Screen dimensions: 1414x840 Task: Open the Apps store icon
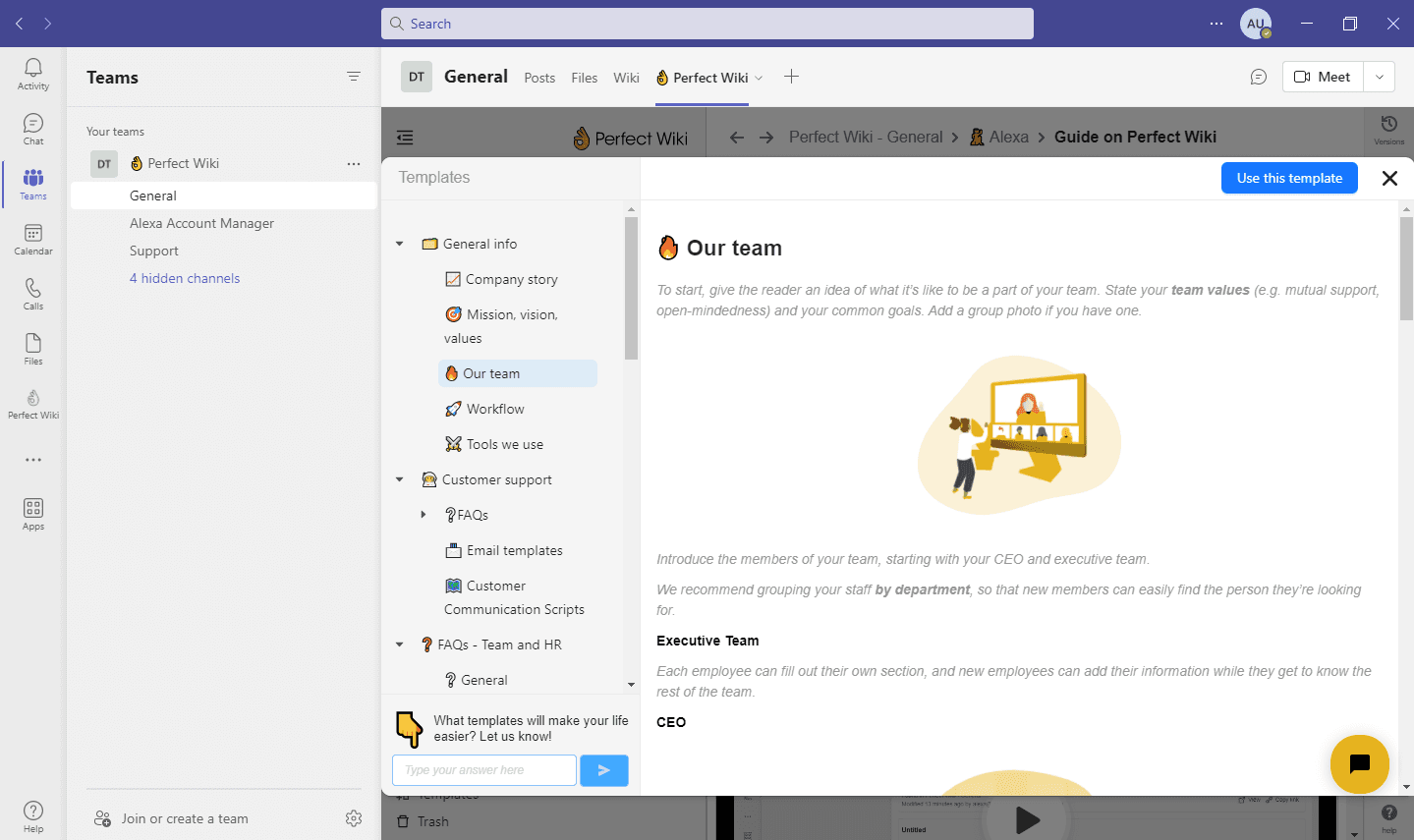point(33,514)
